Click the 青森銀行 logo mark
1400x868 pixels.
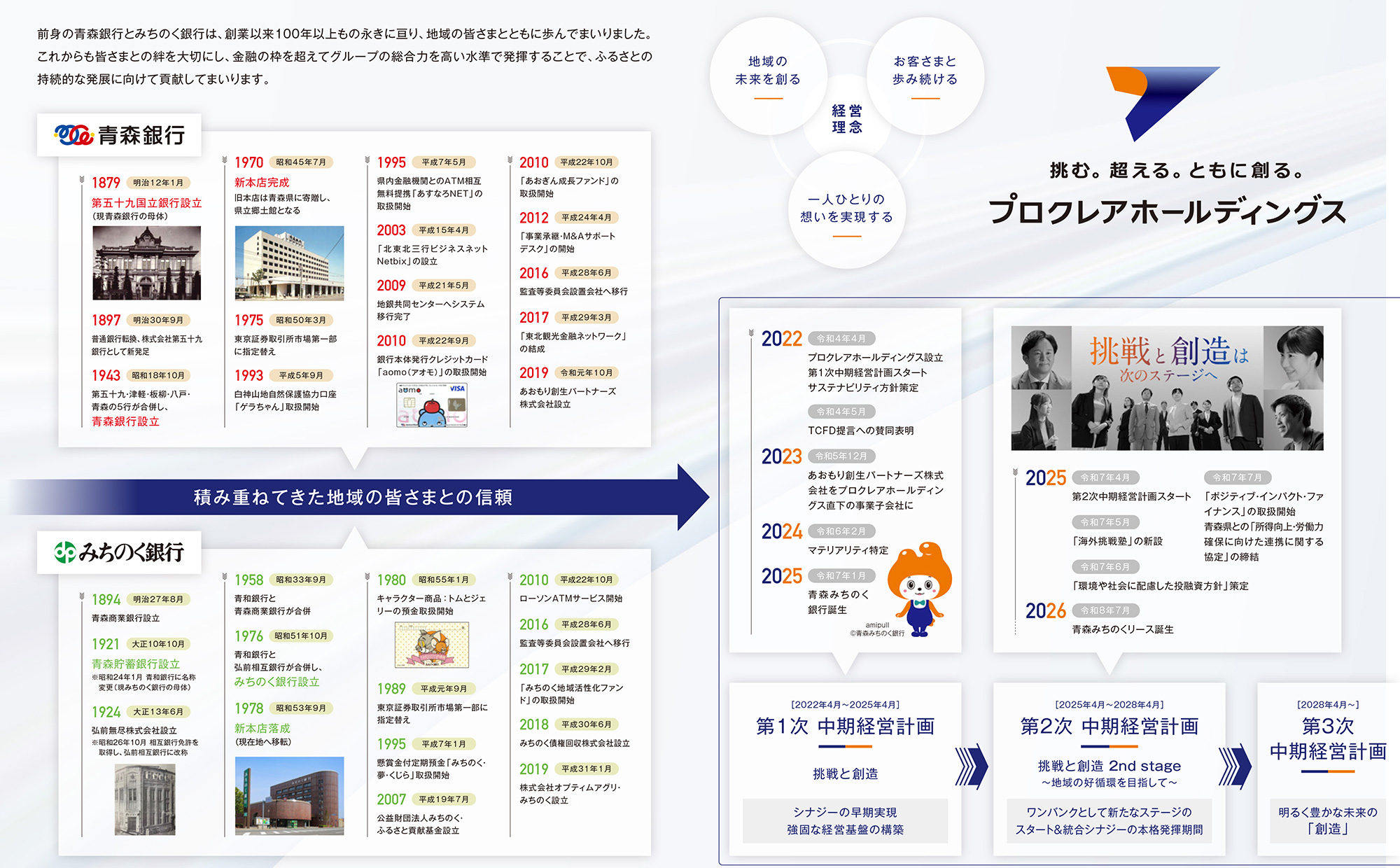73,134
